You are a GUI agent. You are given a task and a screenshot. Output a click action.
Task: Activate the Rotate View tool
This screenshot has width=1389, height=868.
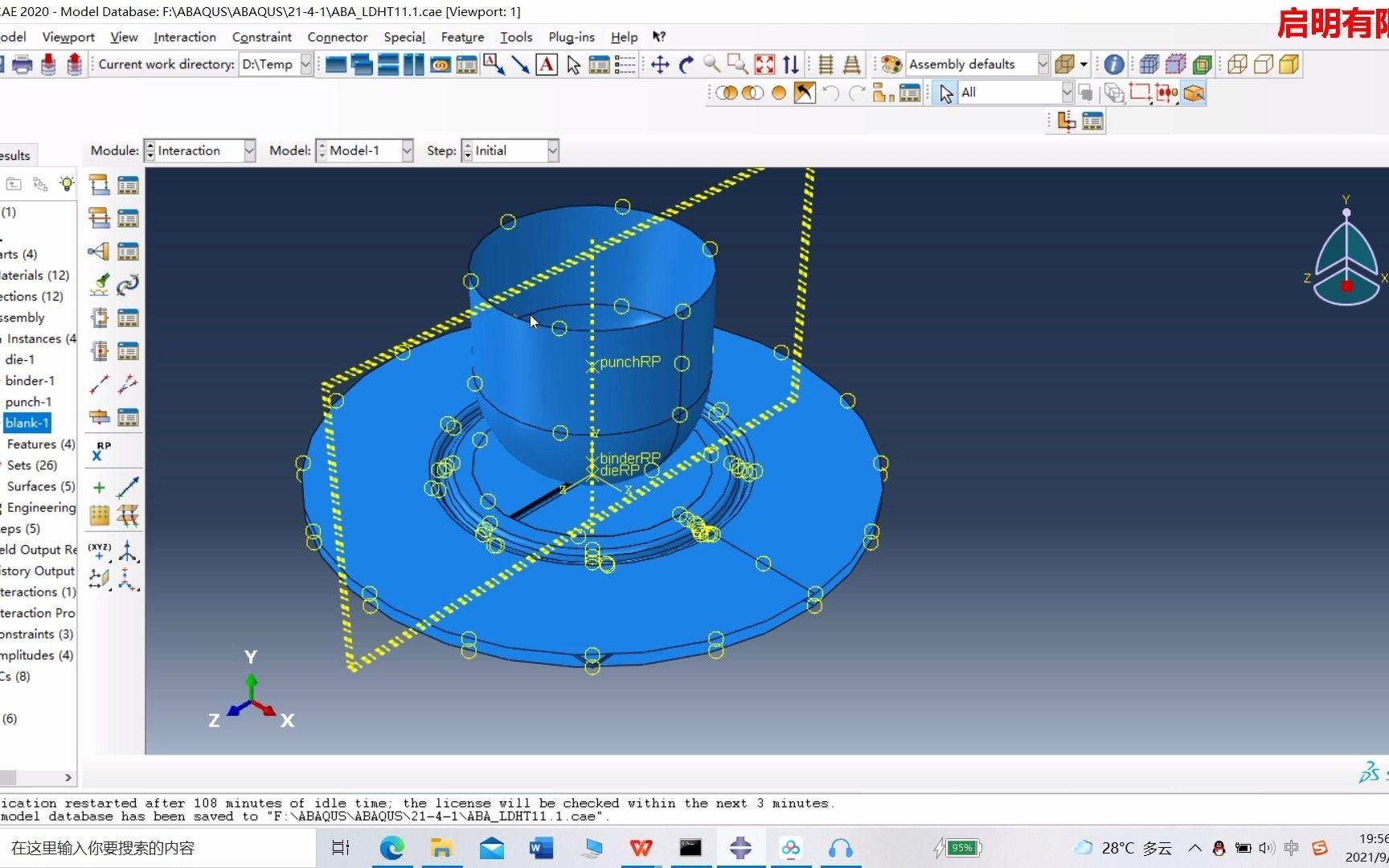[686, 64]
